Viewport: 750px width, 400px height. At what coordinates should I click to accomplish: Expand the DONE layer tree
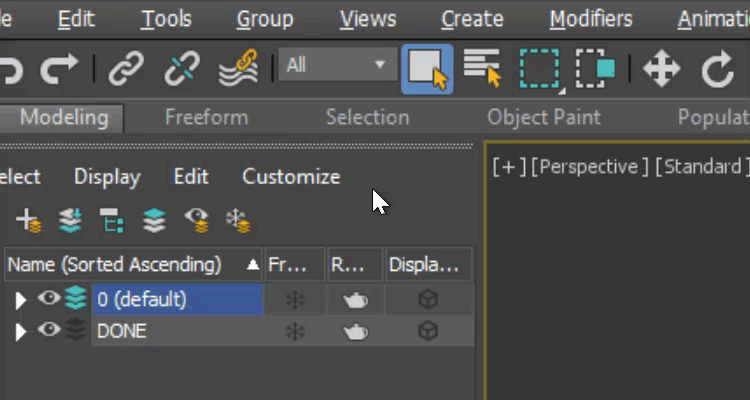click(x=20, y=331)
